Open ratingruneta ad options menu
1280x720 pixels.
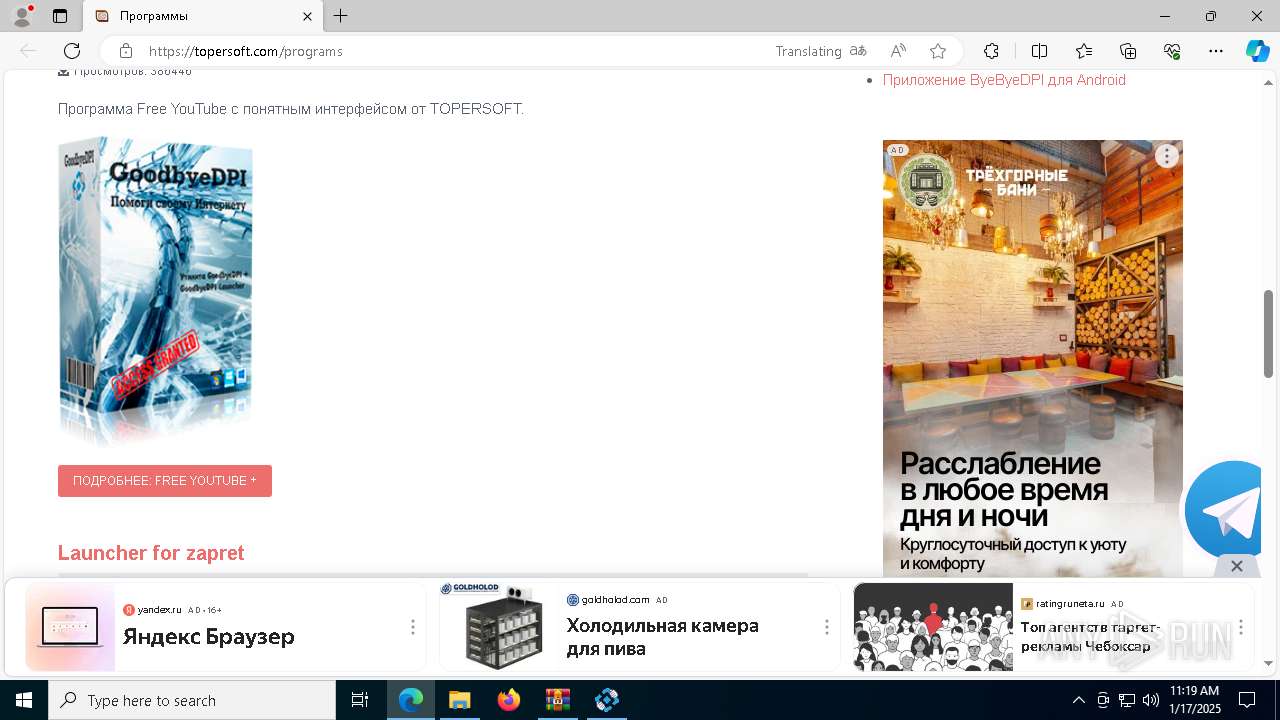pos(1241,627)
